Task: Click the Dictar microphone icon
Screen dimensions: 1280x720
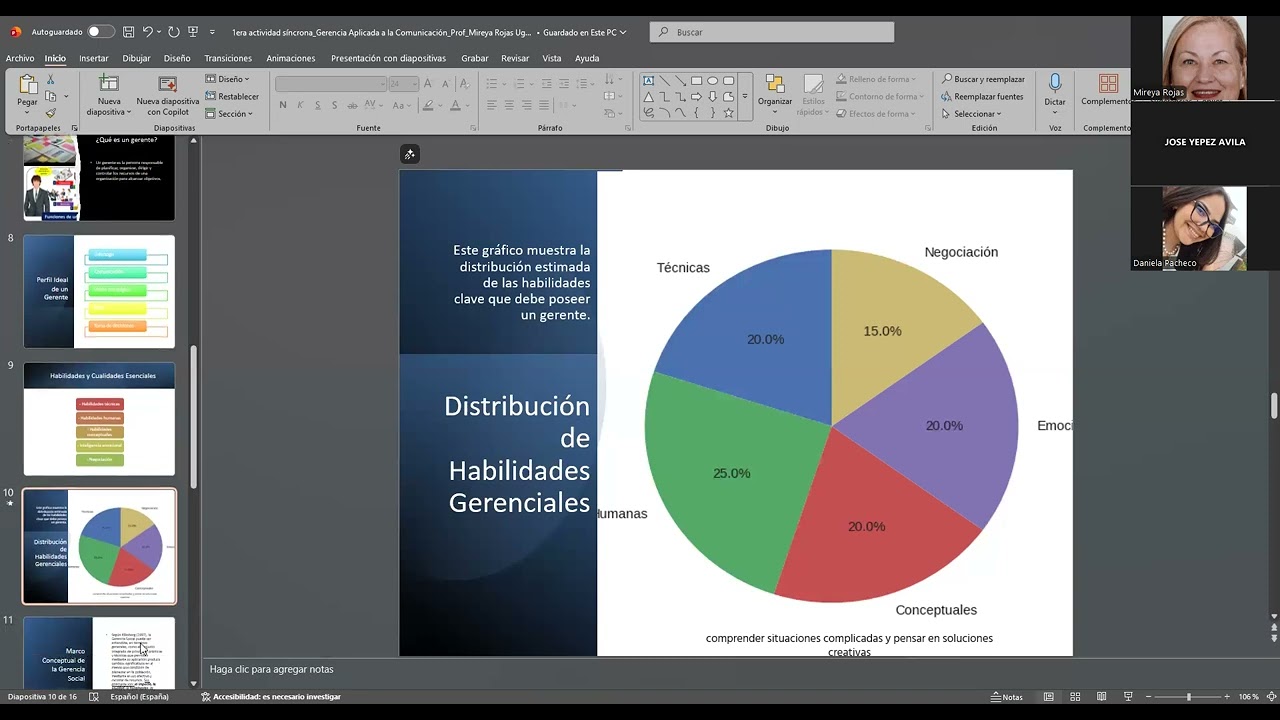Action: coord(1055,84)
